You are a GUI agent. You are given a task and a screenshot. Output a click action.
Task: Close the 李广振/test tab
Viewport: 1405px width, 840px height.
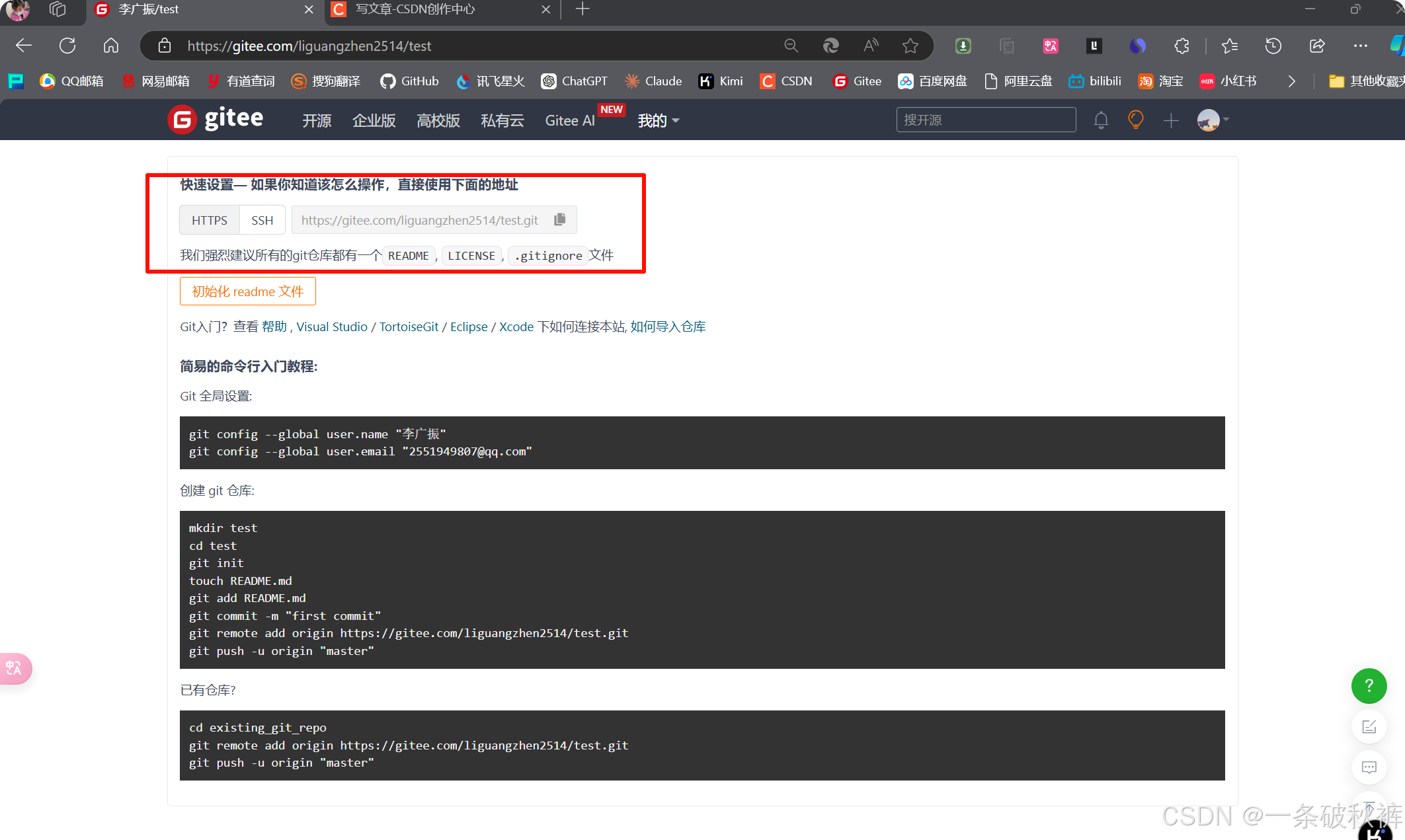pos(309,9)
